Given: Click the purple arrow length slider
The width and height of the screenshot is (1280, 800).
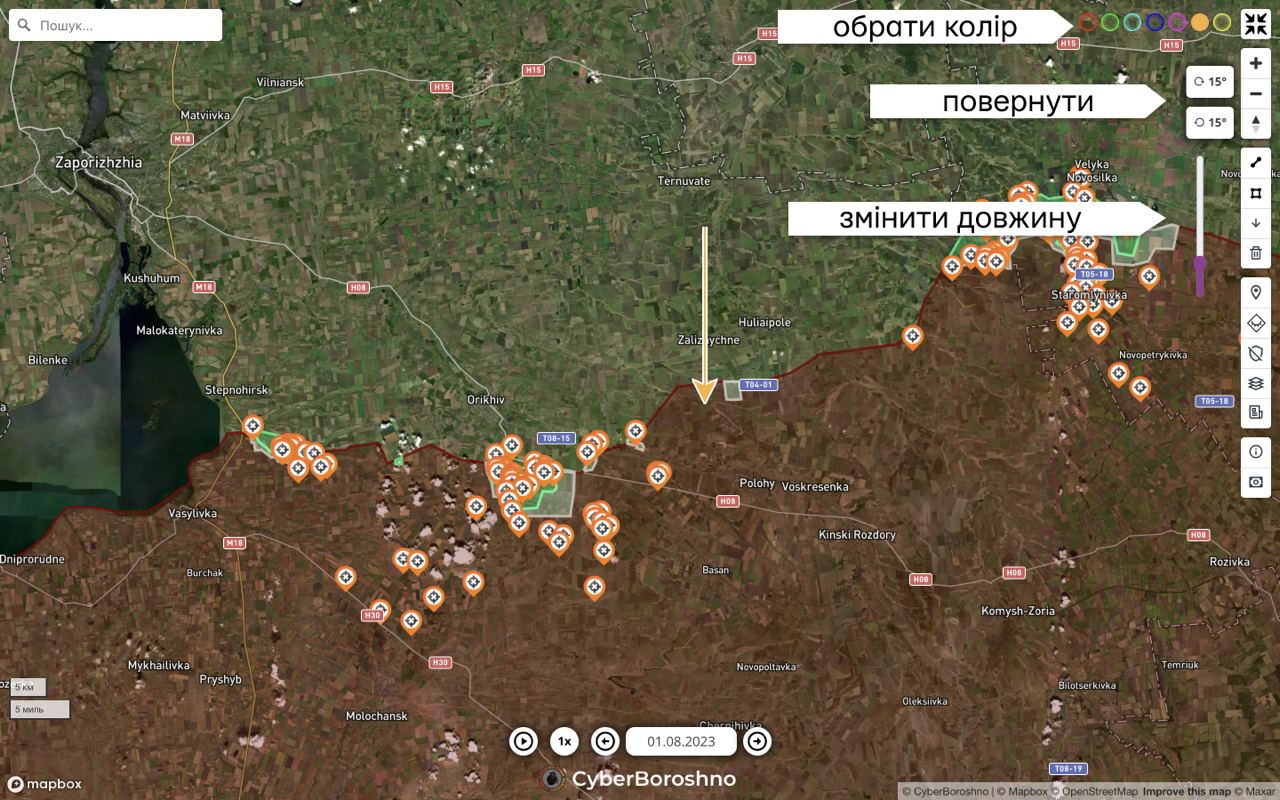Looking at the screenshot, I should pos(1200,265).
